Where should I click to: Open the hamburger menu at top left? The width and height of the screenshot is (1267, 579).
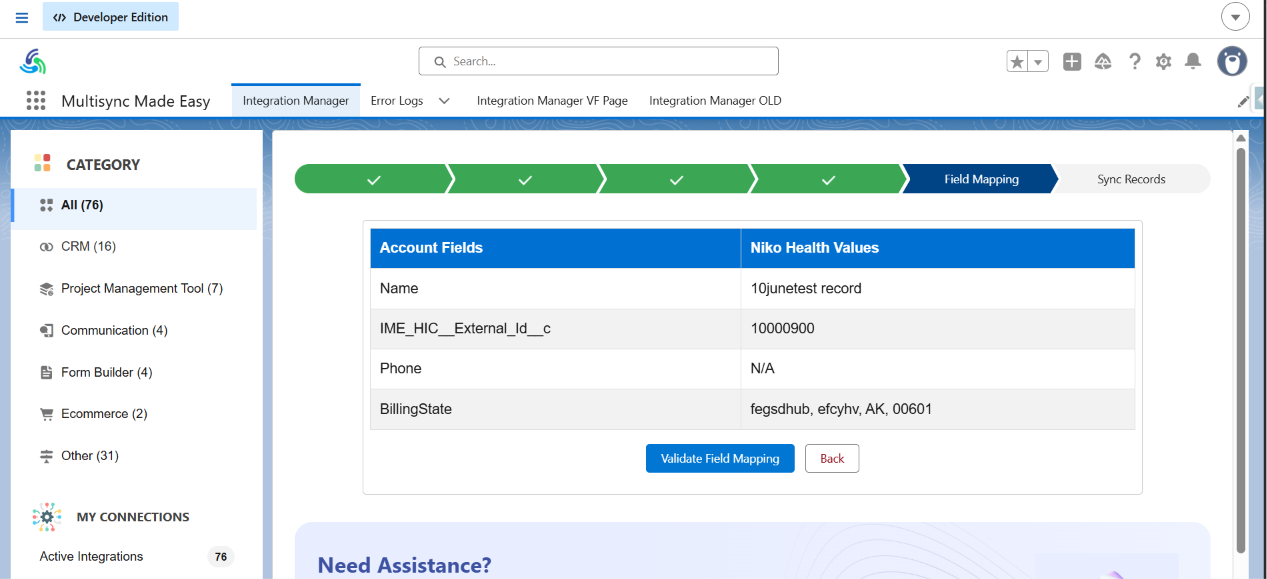tap(22, 17)
